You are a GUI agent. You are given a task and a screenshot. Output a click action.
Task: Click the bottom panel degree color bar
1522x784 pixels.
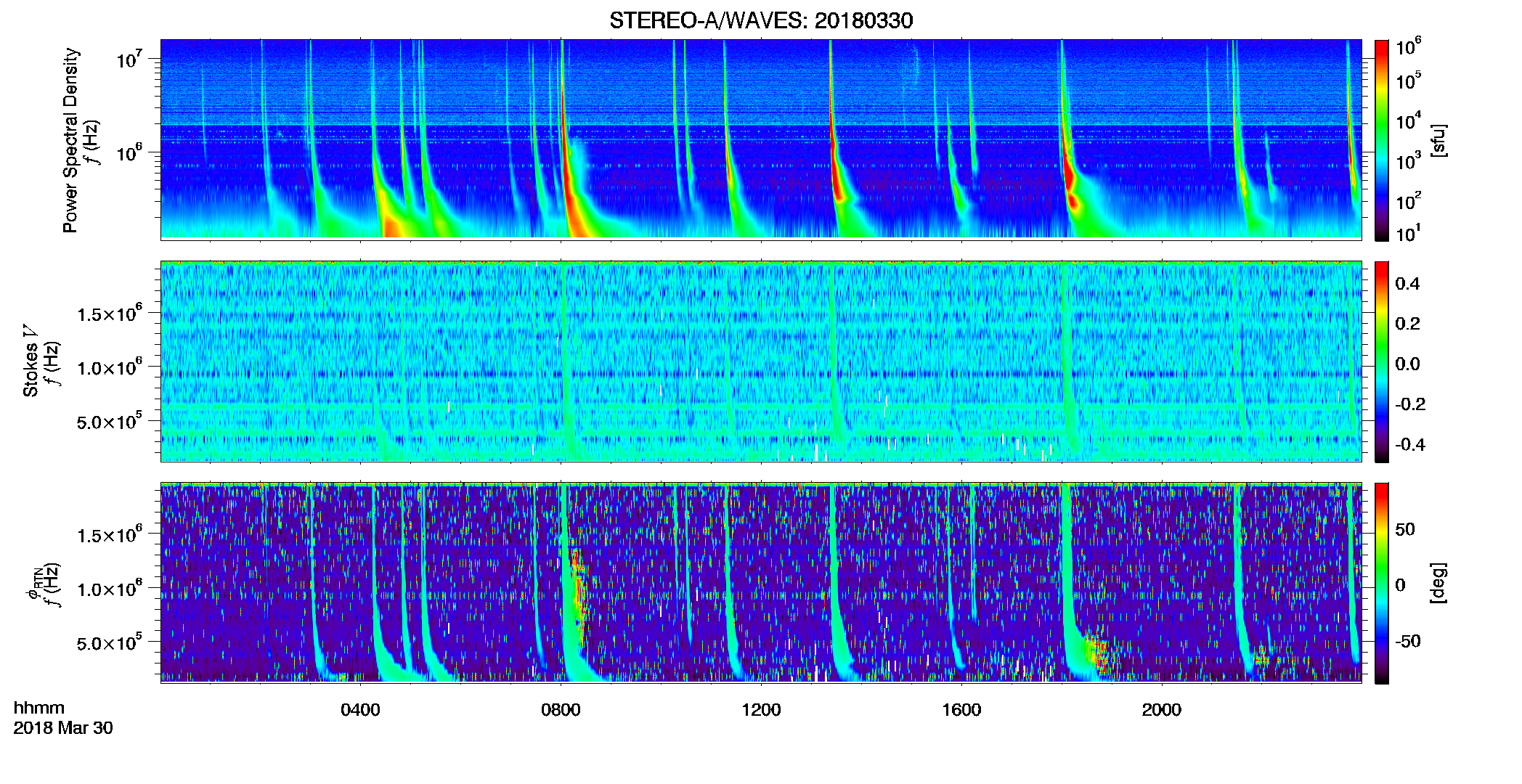click(x=1382, y=583)
